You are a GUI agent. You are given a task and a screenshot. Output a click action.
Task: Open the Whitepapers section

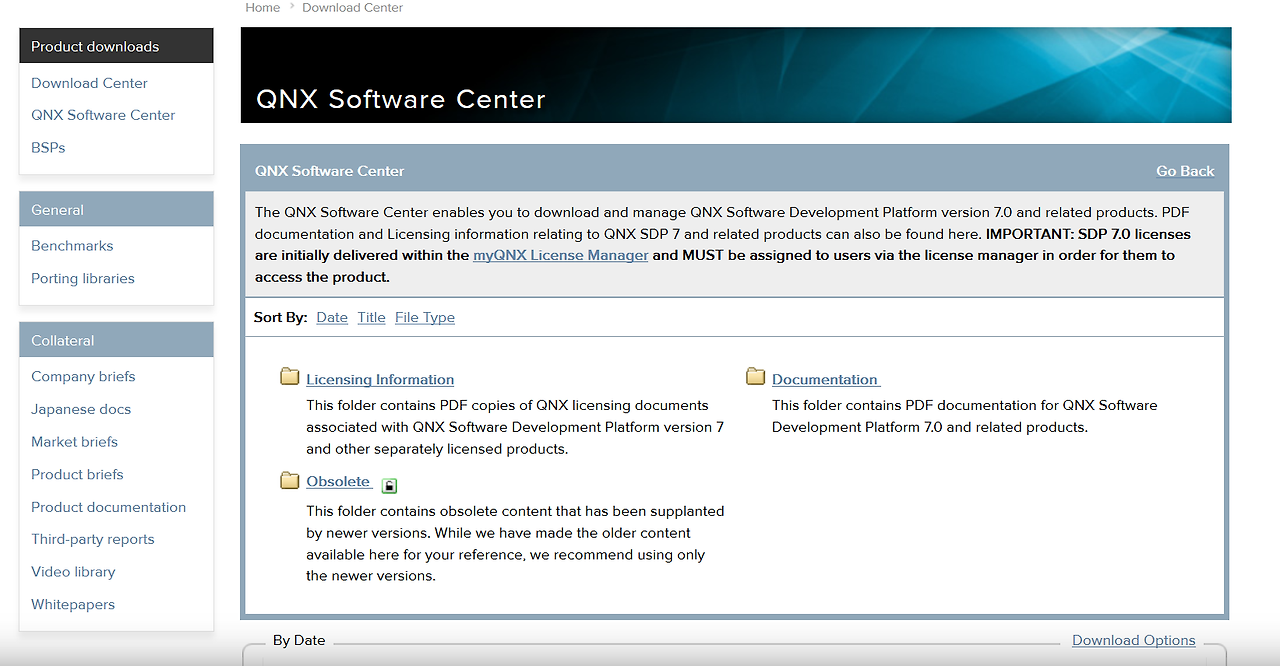(73, 604)
